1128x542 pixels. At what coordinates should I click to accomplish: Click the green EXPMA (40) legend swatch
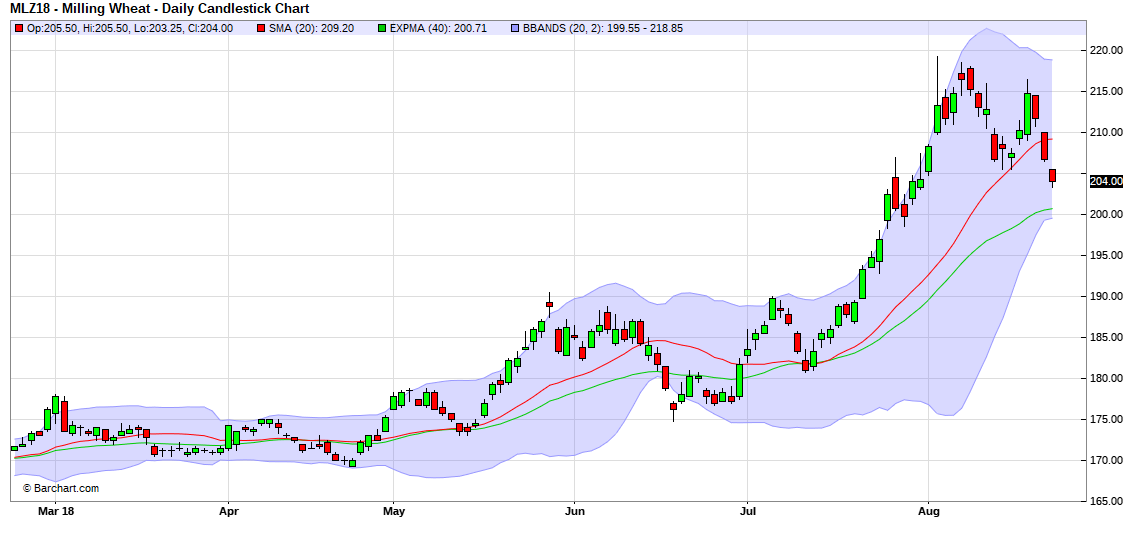[x=381, y=28]
